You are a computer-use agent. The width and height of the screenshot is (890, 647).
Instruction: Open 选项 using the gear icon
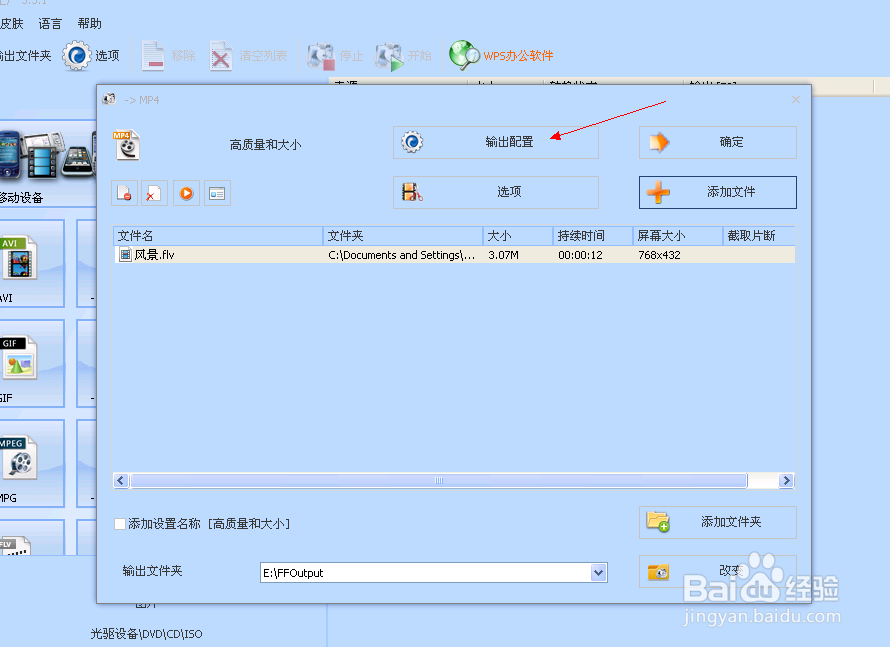[77, 56]
